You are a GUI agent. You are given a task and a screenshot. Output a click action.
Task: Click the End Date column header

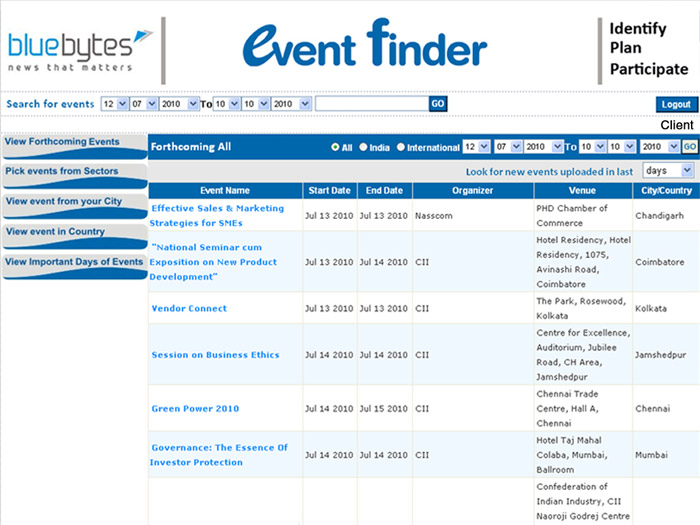coord(384,191)
